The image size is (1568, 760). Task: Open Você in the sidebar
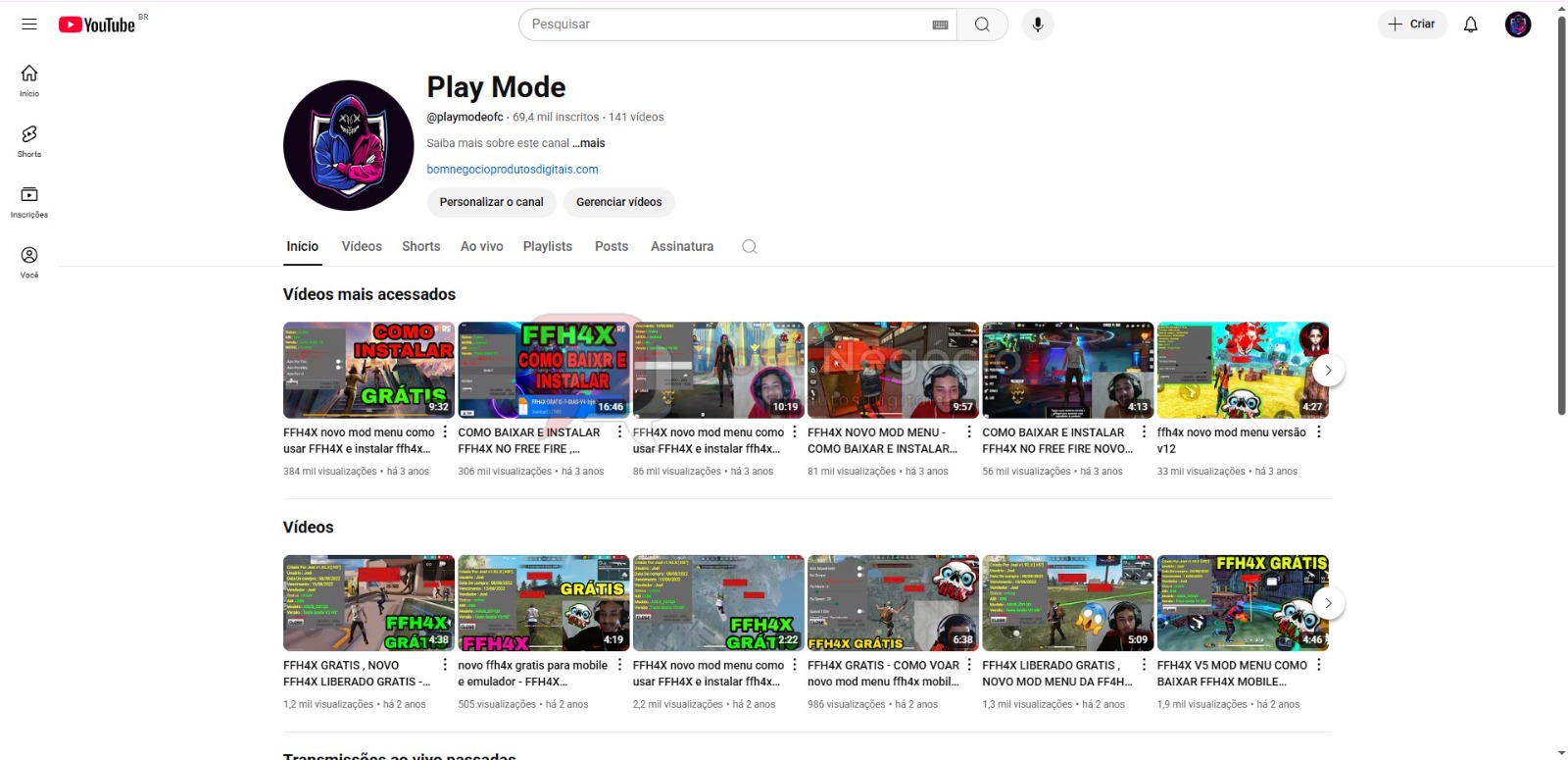pyautogui.click(x=29, y=263)
